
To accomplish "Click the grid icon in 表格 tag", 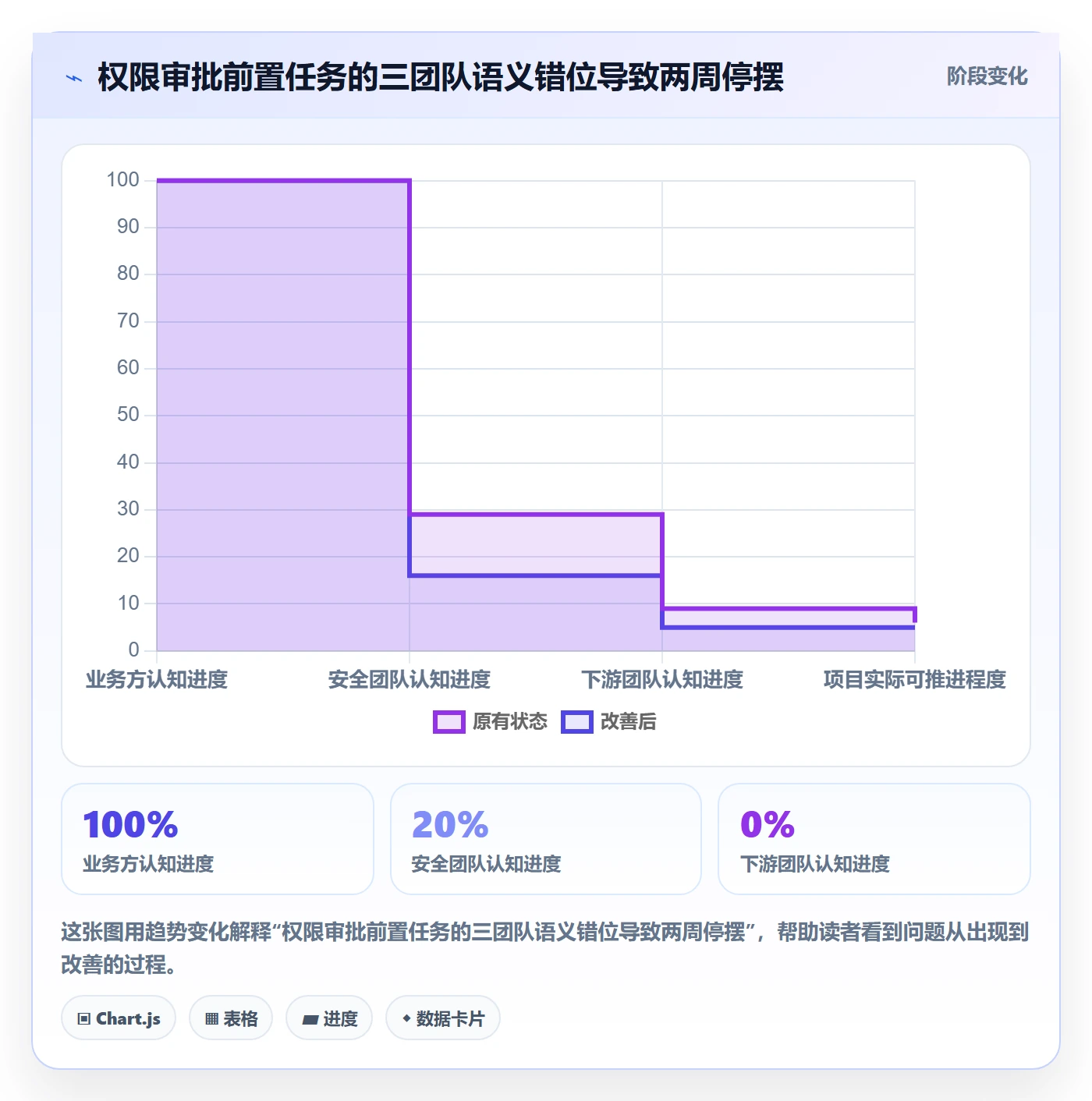I will pos(211,1019).
